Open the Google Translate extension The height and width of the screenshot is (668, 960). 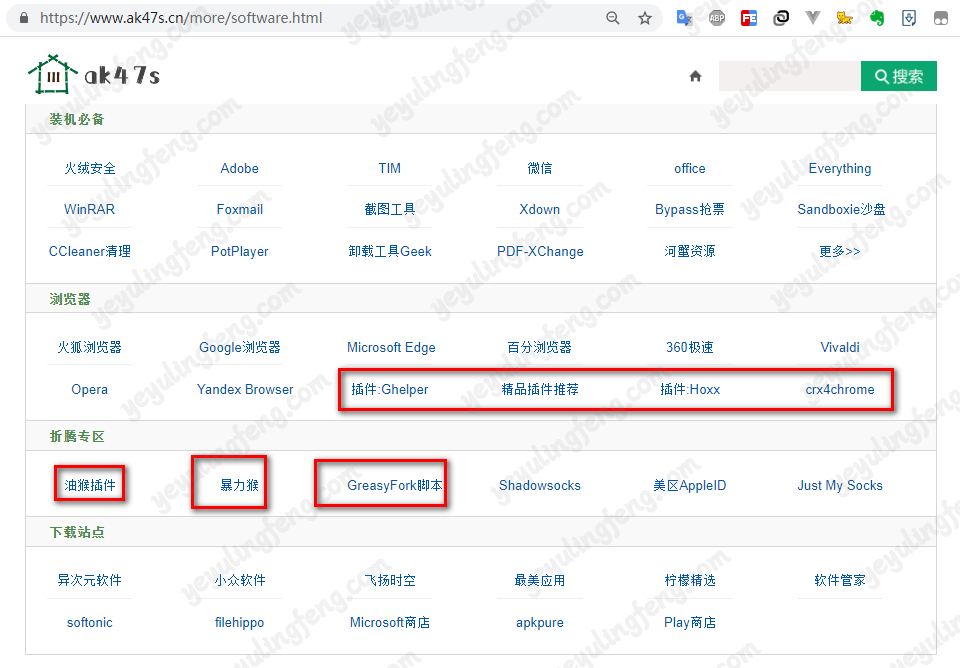click(684, 18)
